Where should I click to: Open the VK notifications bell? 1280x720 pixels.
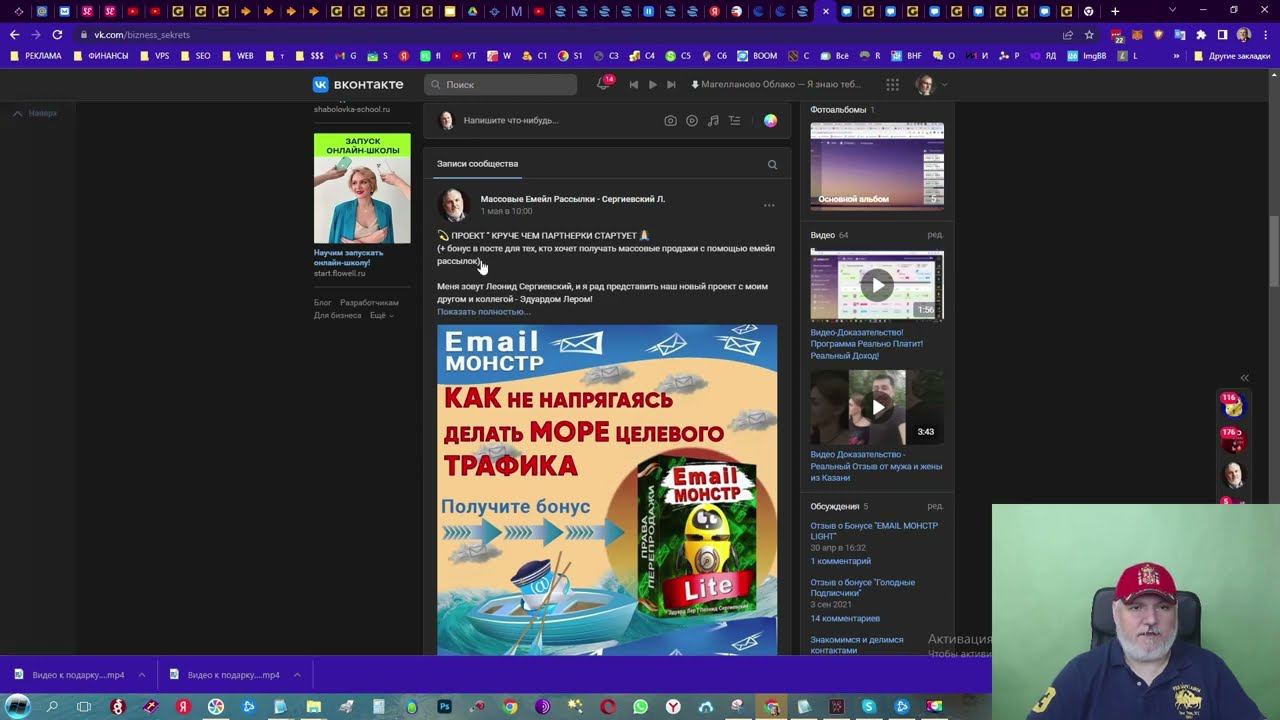pyautogui.click(x=602, y=85)
